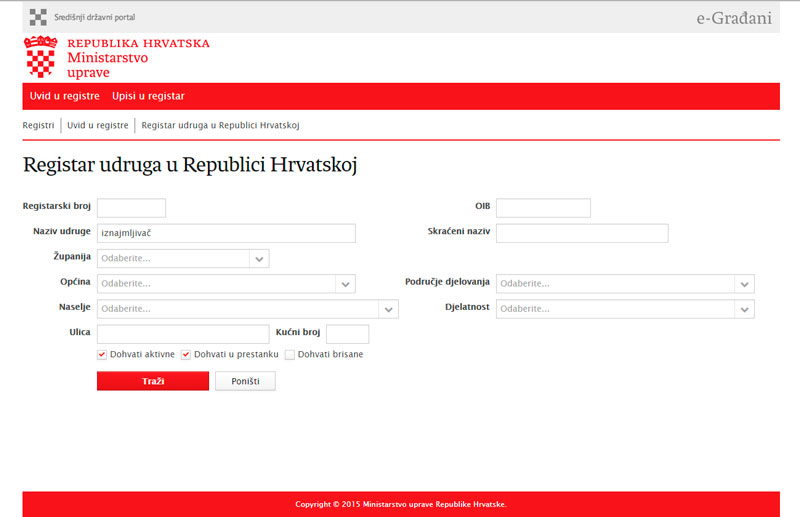Click the Registarski broj input field
The width and height of the screenshot is (800, 517).
click(131, 208)
